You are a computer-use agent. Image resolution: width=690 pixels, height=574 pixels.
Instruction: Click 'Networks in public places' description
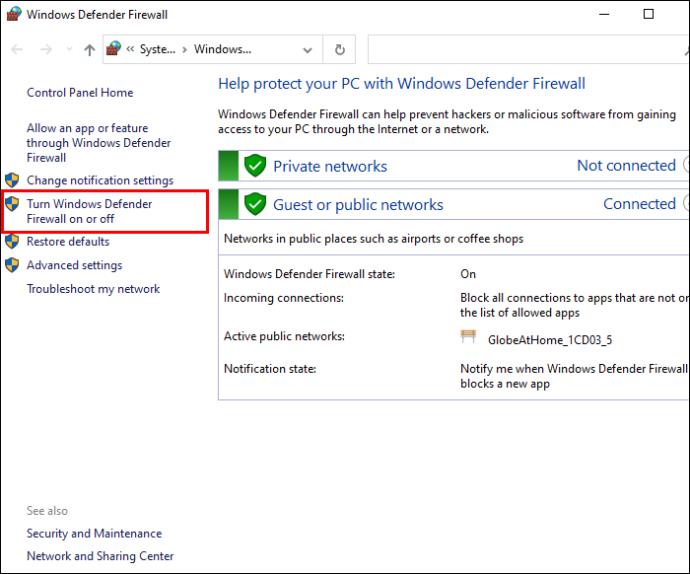pos(374,239)
